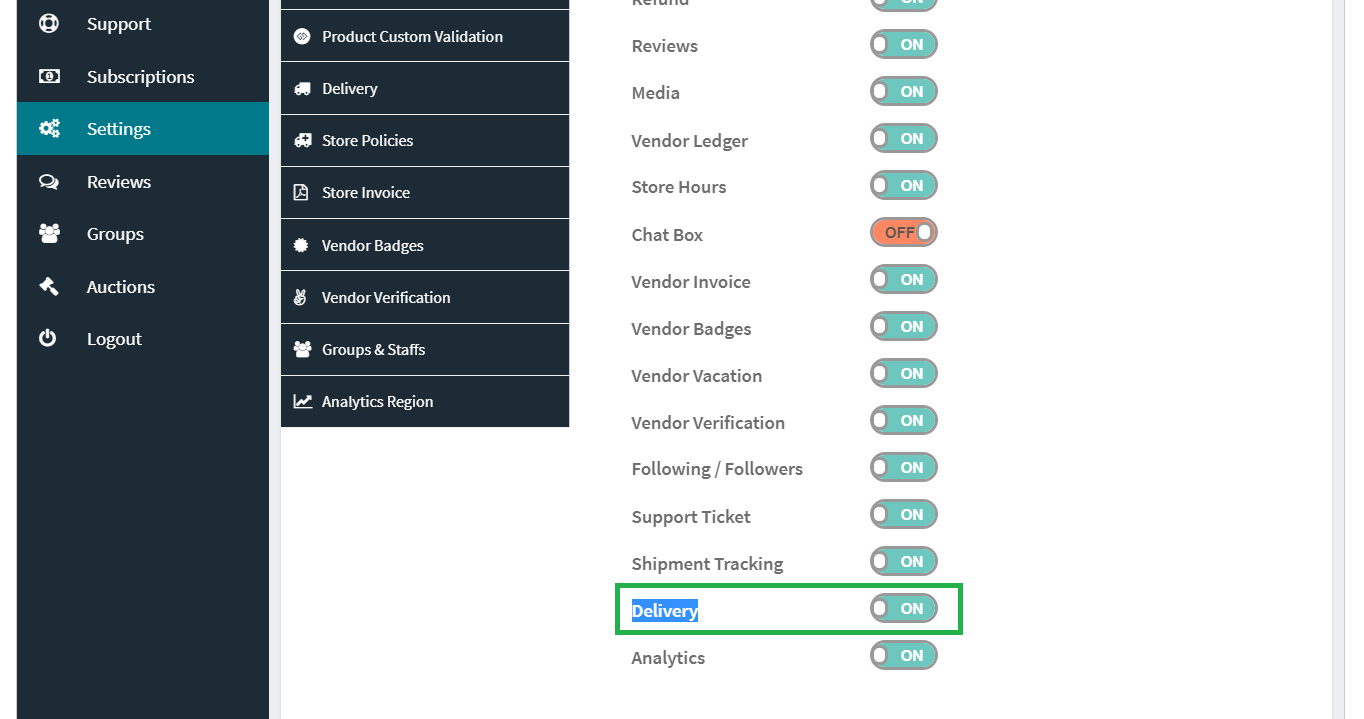Toggle off Shipment Tracking
The width and height of the screenshot is (1364, 719).
tap(903, 561)
